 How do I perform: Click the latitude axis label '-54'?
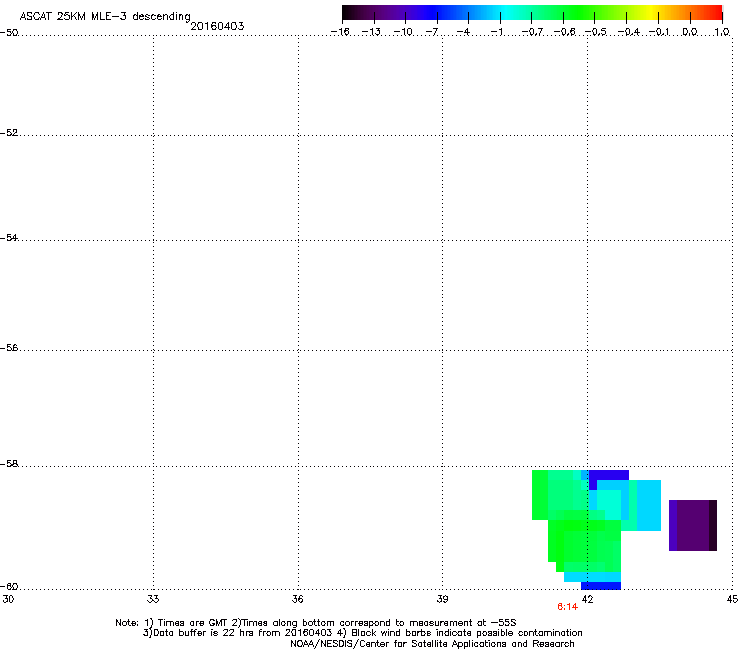[9, 237]
